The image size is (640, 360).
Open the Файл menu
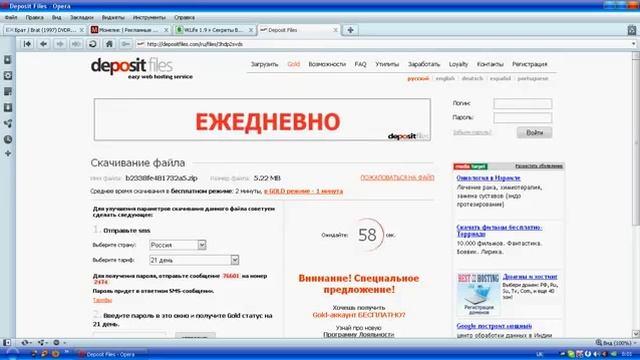tap(11, 18)
